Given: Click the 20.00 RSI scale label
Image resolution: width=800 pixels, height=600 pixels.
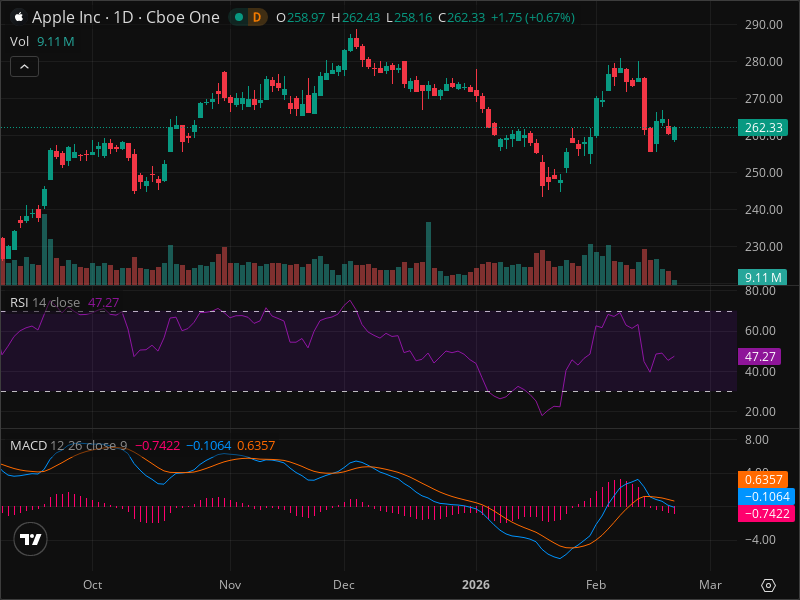Looking at the screenshot, I should 760,412.
